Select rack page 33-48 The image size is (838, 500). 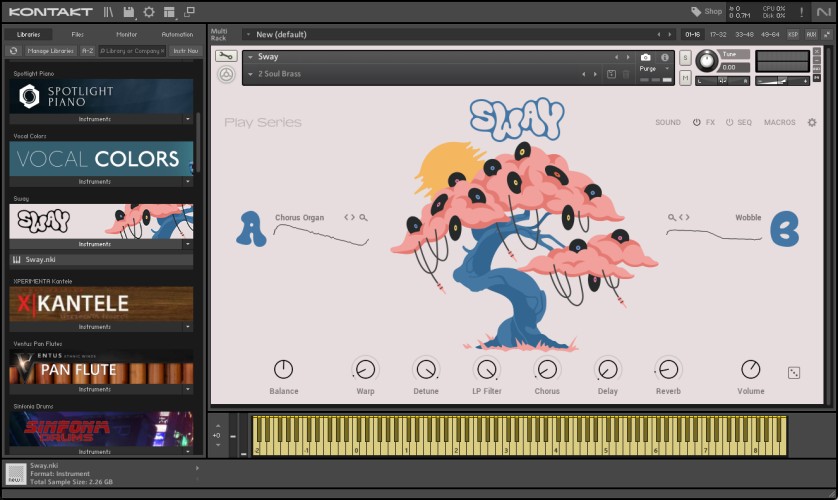pos(744,34)
